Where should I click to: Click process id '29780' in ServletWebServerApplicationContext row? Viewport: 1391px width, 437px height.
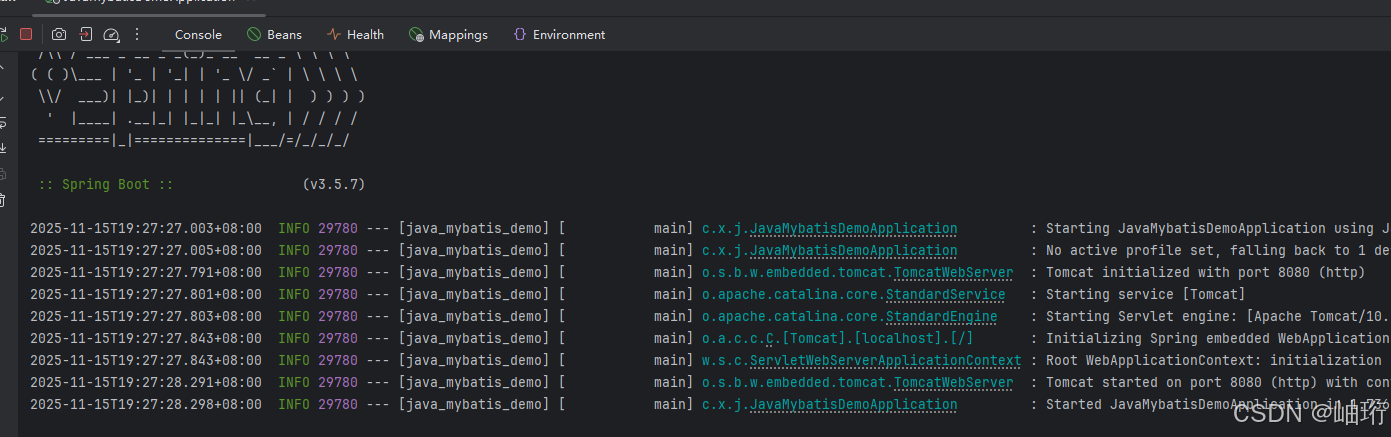tap(338, 360)
